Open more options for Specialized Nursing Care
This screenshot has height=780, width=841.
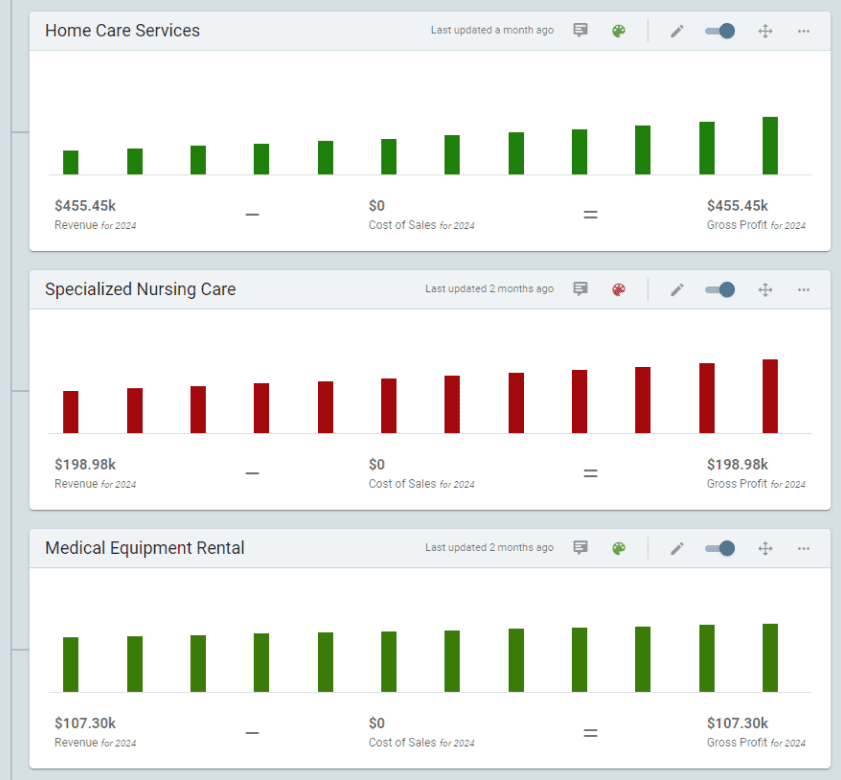point(803,290)
